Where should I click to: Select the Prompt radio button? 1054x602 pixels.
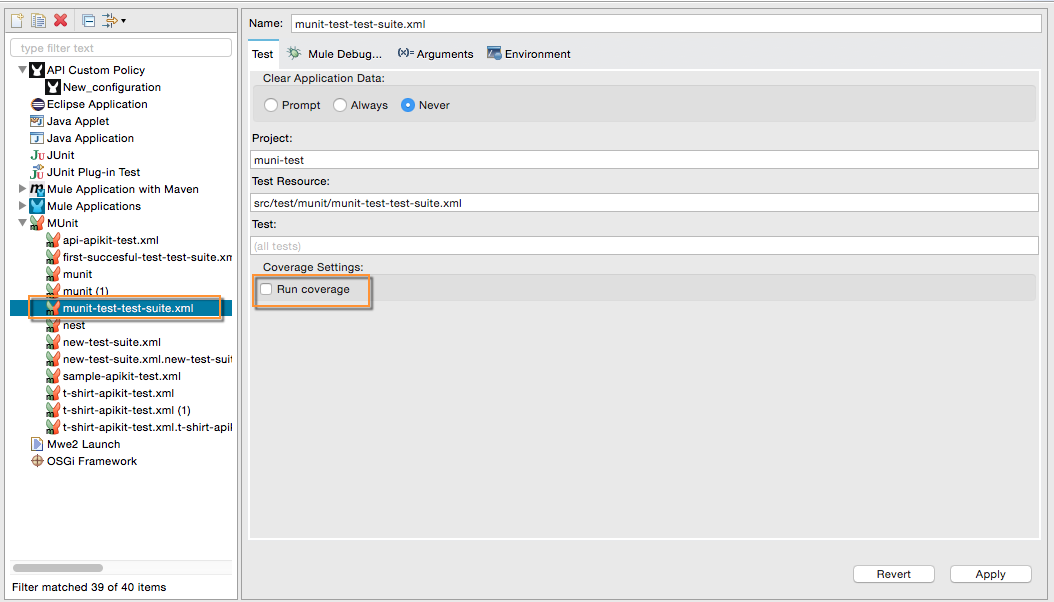(x=270, y=104)
